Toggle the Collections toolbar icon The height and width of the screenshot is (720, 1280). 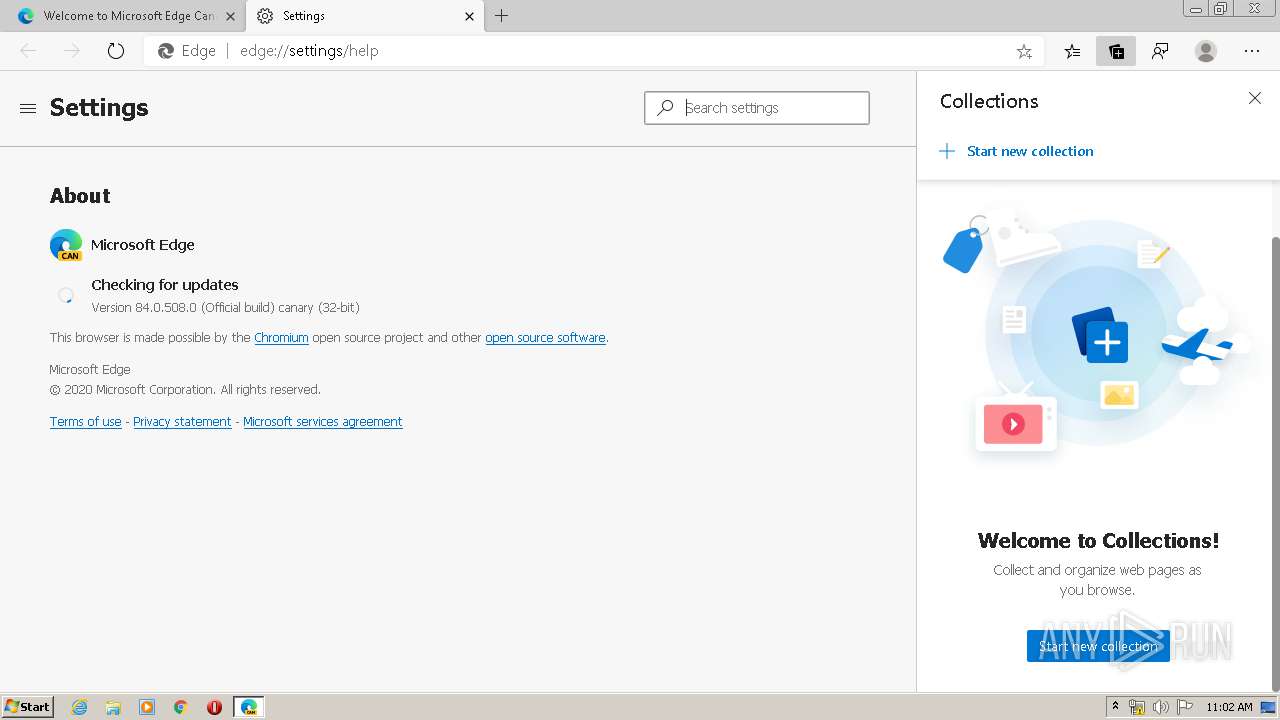pos(1116,51)
